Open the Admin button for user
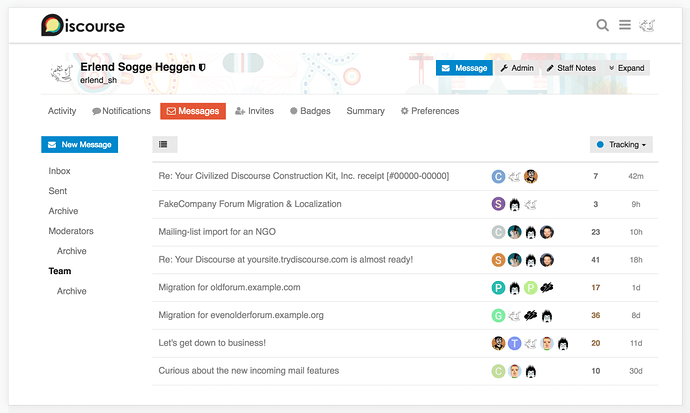Image resolution: width=690 pixels, height=413 pixels. pyautogui.click(x=517, y=68)
